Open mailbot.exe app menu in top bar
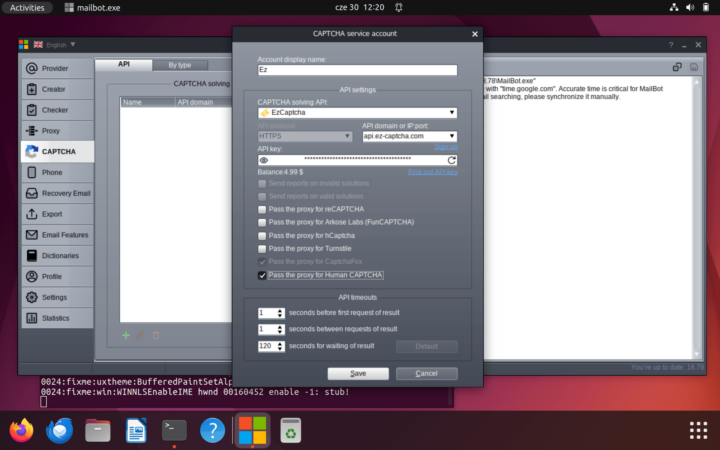This screenshot has width=720, height=450. (92, 7)
